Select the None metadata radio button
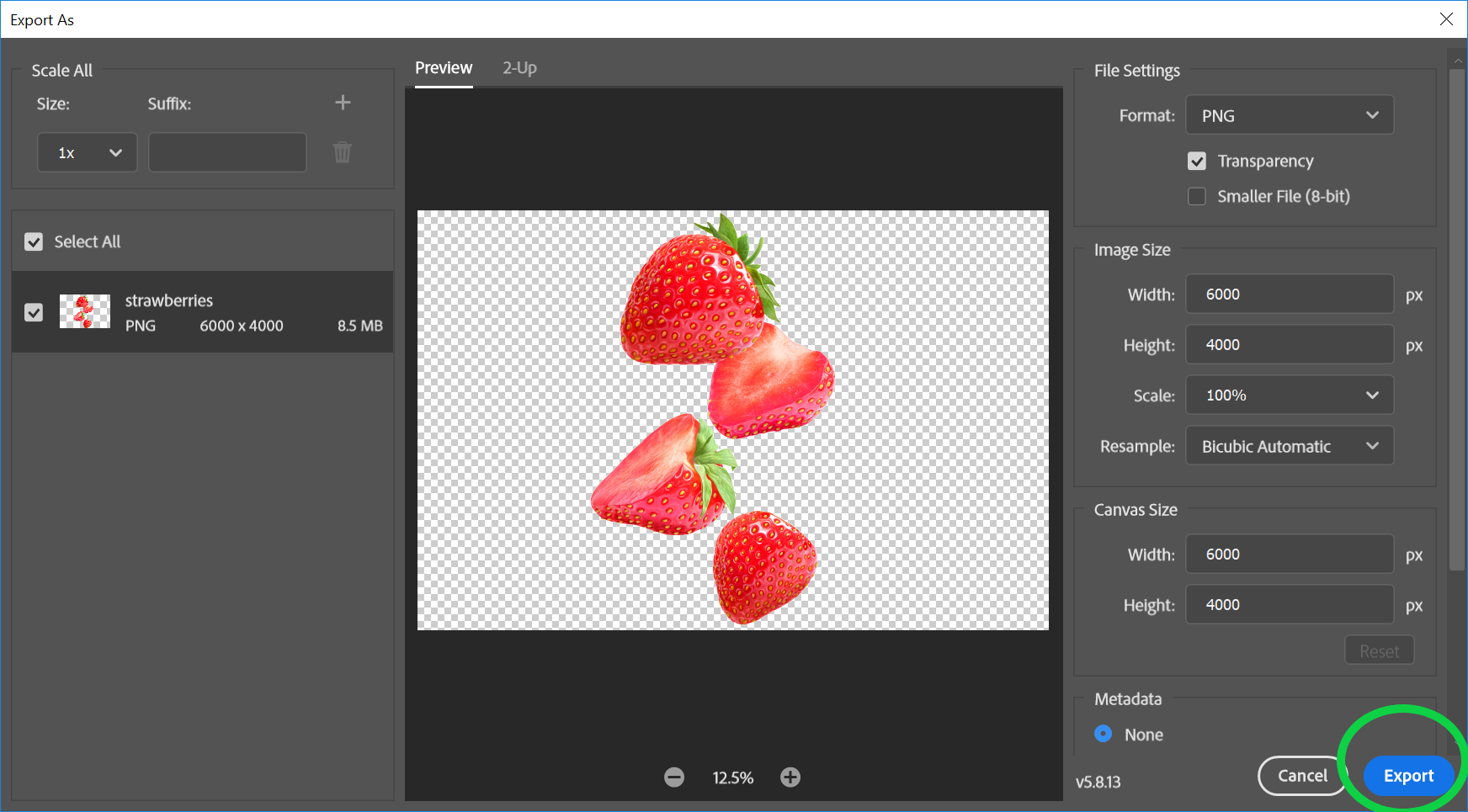 pyautogui.click(x=1104, y=734)
